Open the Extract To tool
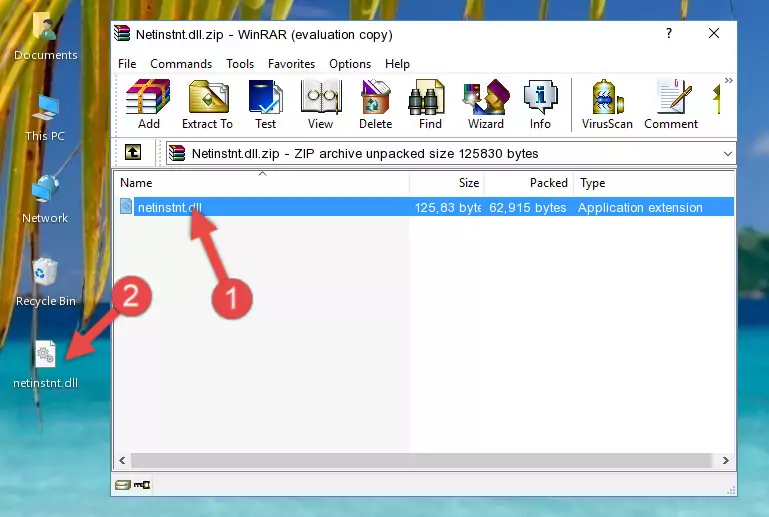Image resolution: width=769 pixels, height=517 pixels. 207,104
